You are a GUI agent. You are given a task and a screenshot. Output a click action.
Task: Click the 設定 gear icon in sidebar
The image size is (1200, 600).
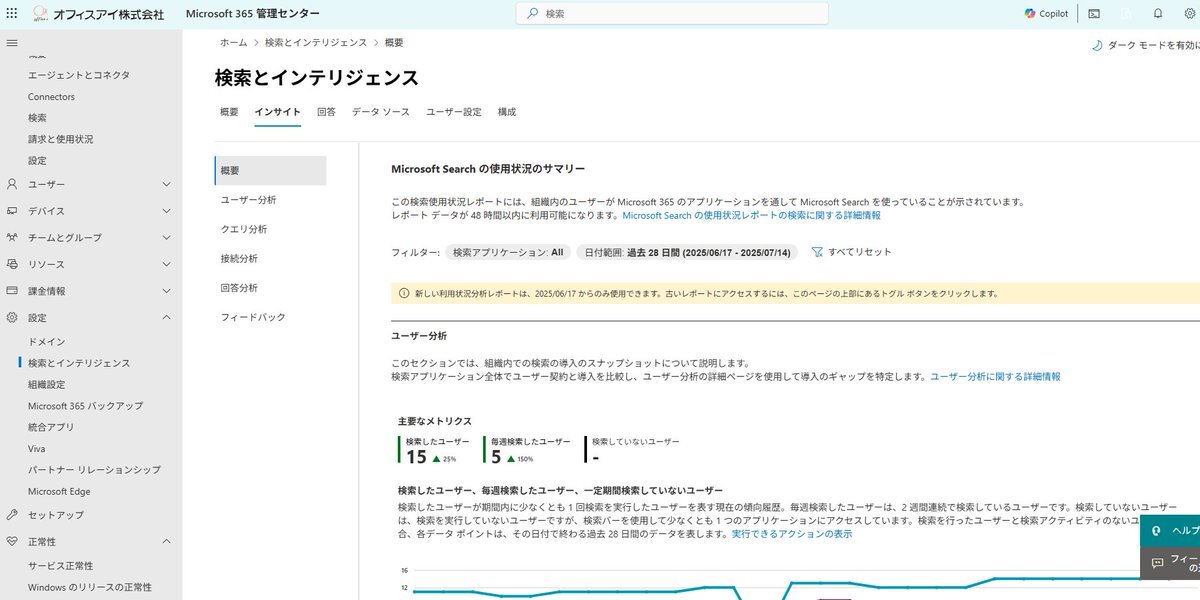point(12,317)
